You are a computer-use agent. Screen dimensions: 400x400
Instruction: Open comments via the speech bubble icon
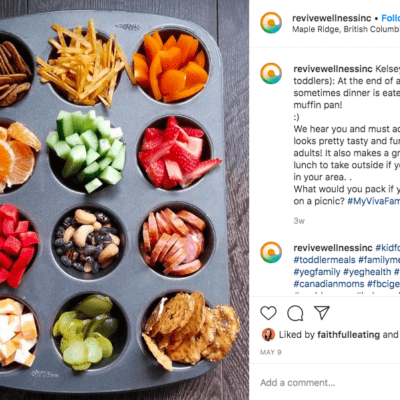click(295, 313)
